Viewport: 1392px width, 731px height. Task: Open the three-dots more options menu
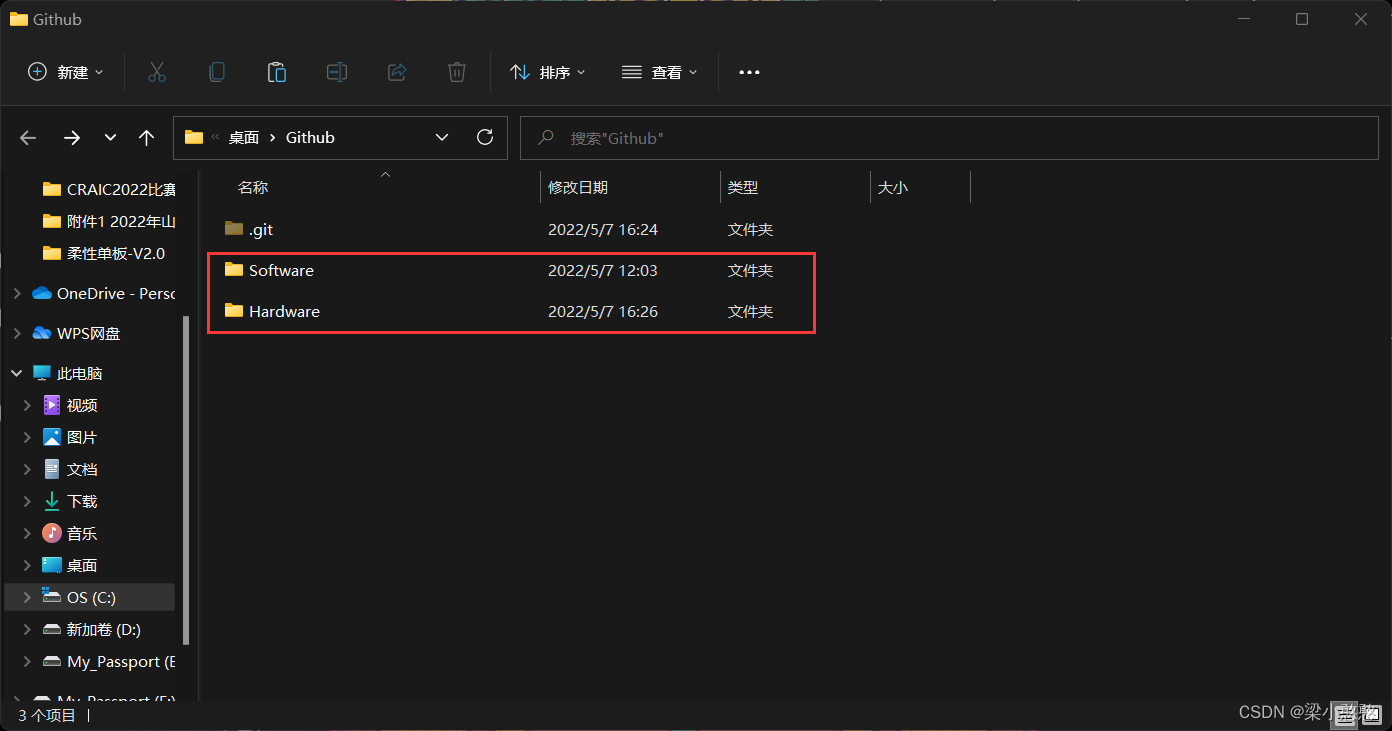click(x=749, y=72)
